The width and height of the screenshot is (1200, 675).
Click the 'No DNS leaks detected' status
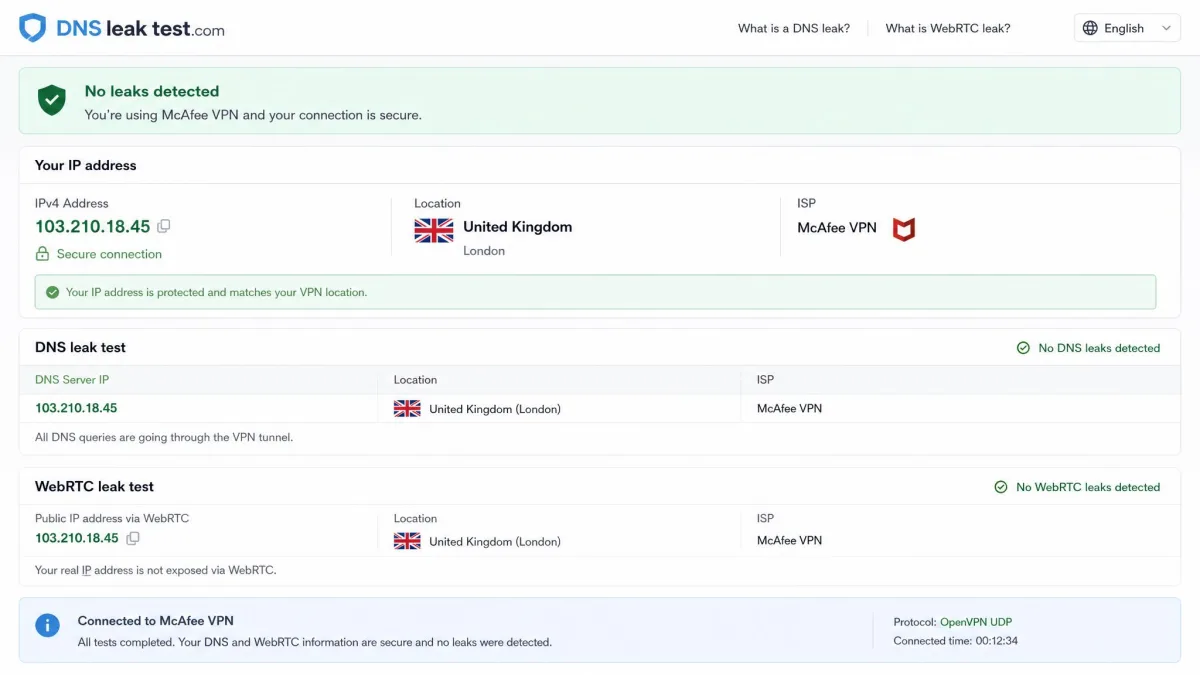[x=1099, y=348]
